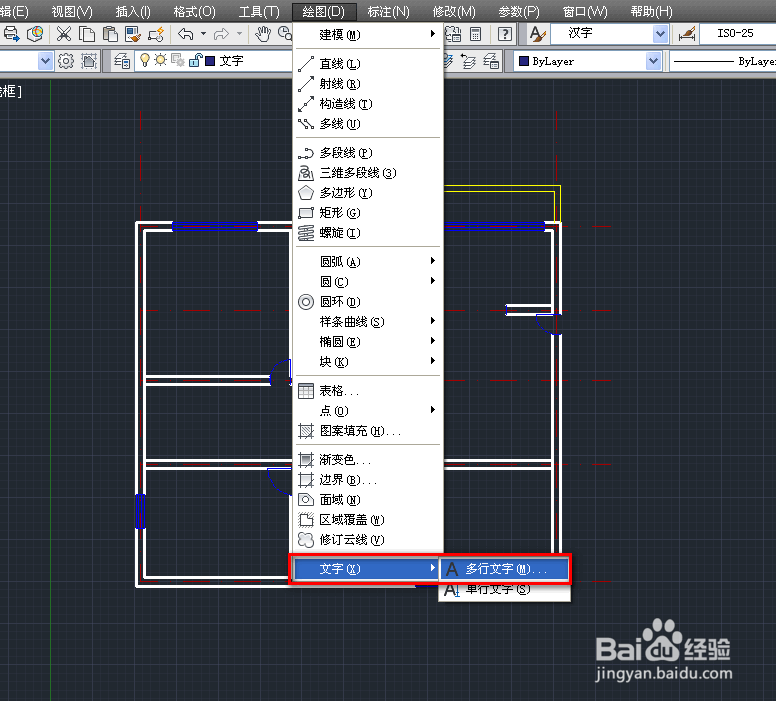Open Text Style manager icon
The image size is (776, 701).
tap(537, 34)
